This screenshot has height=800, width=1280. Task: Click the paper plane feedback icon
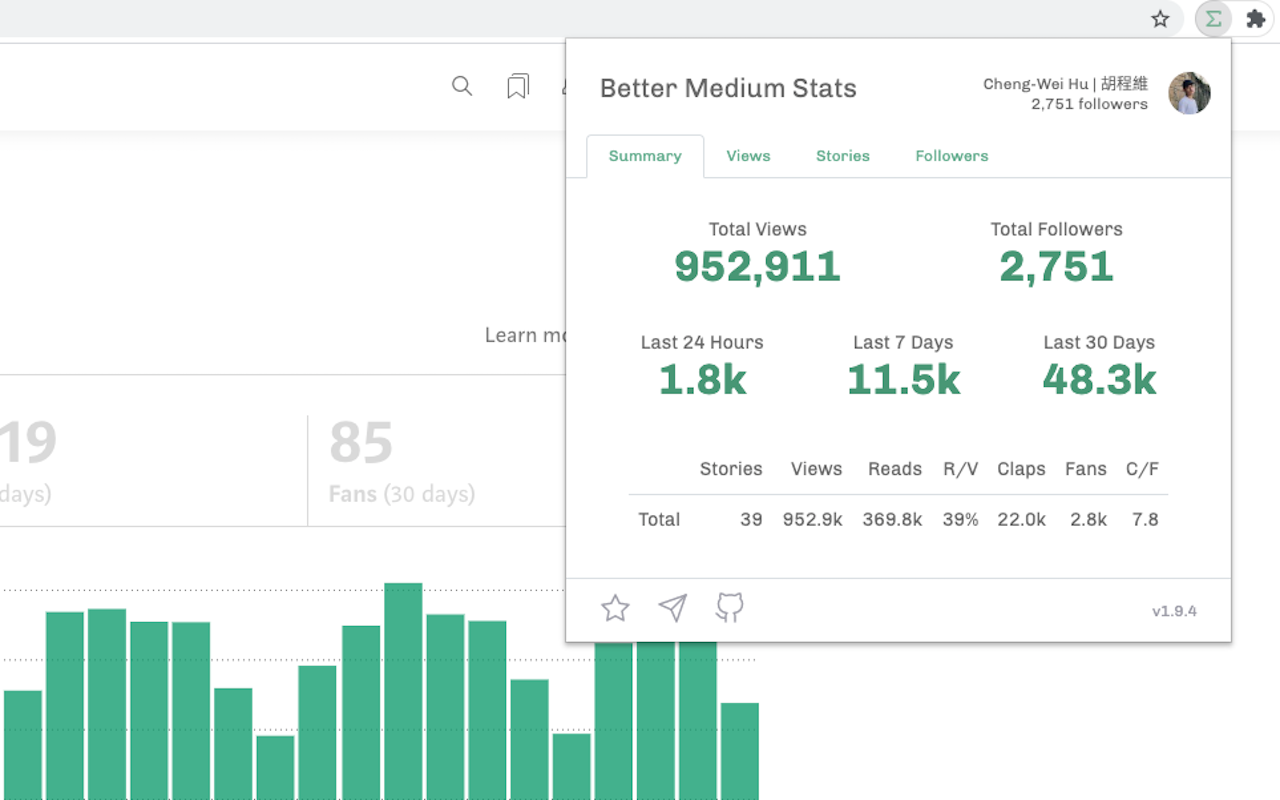pos(673,608)
